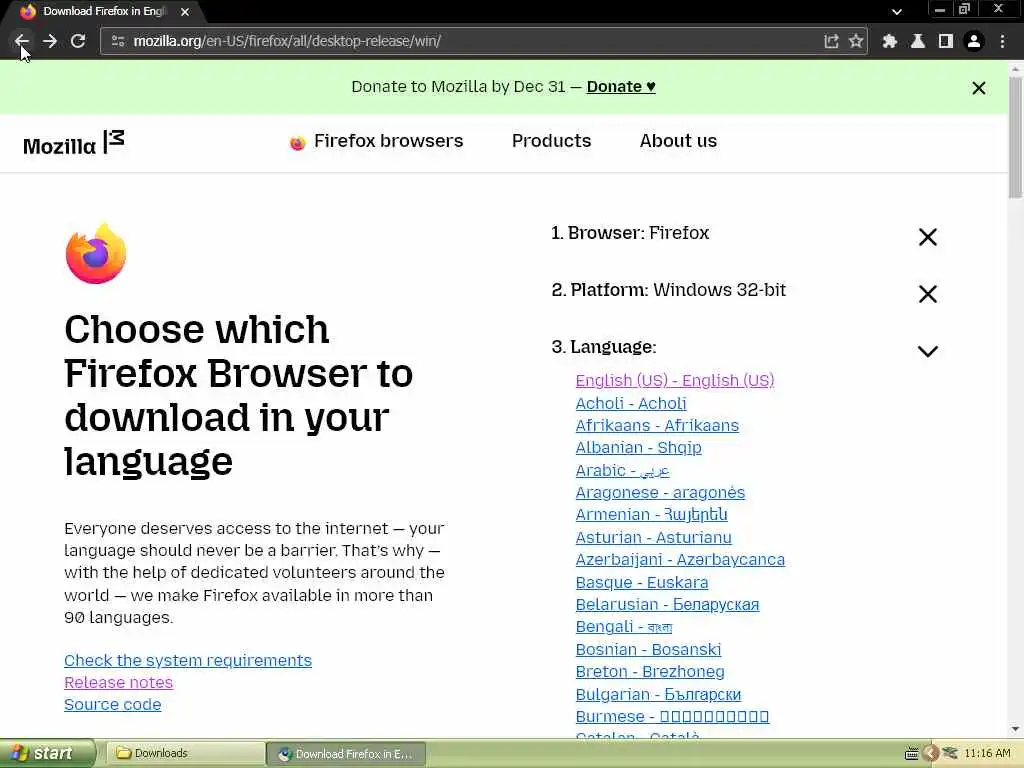
Task: Share this page icon in address bar
Action: point(831,41)
